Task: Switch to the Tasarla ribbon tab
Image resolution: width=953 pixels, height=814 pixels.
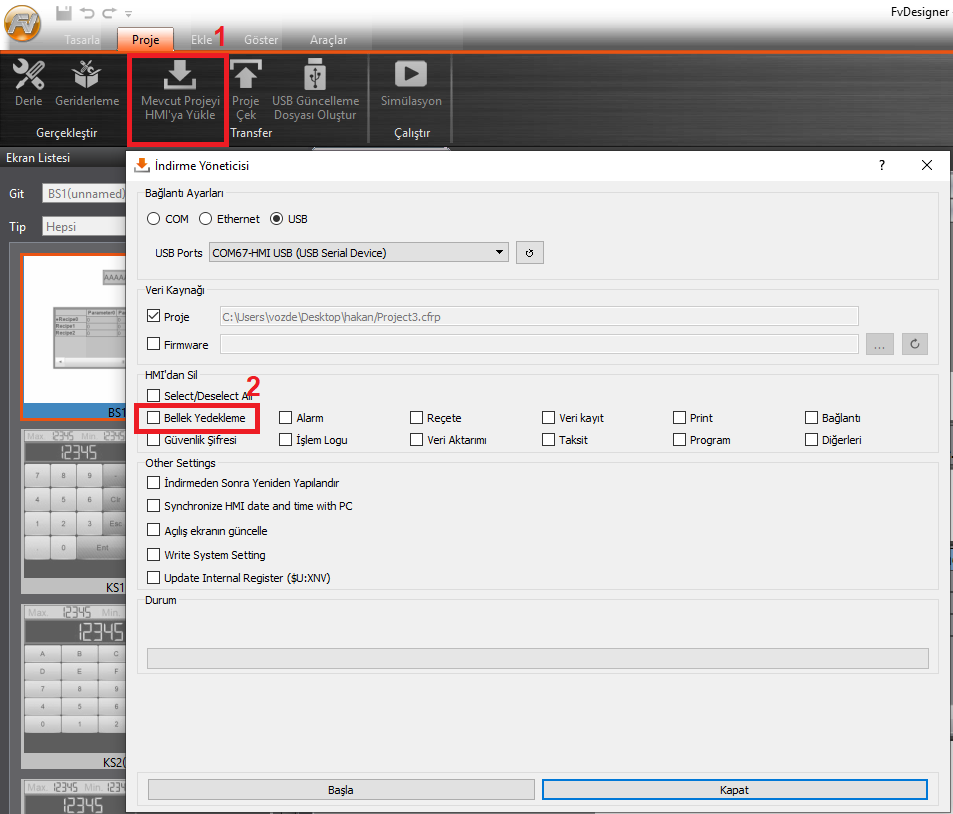Action: click(x=82, y=40)
